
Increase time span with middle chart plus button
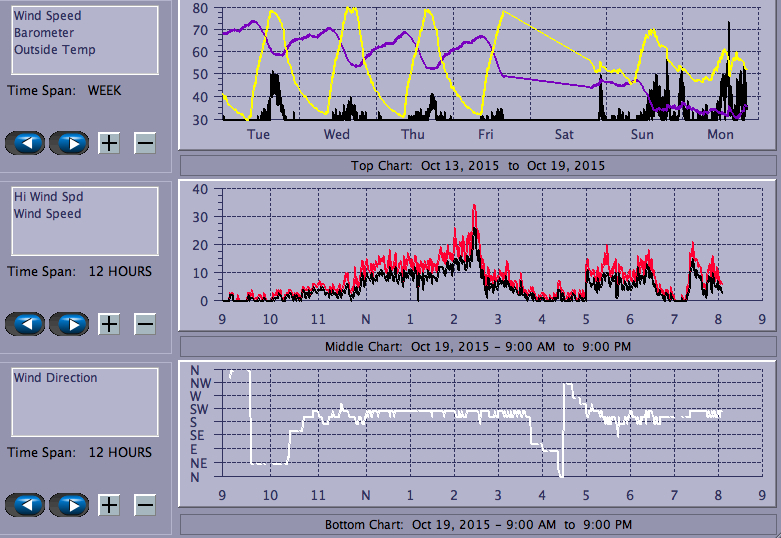click(x=109, y=324)
